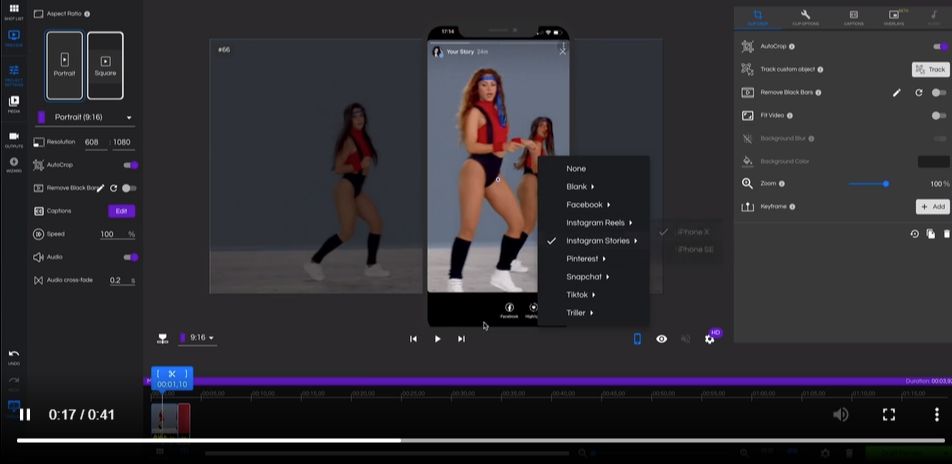952x464 pixels.
Task: Toggle the Fit Video switch
Action: [x=939, y=115]
